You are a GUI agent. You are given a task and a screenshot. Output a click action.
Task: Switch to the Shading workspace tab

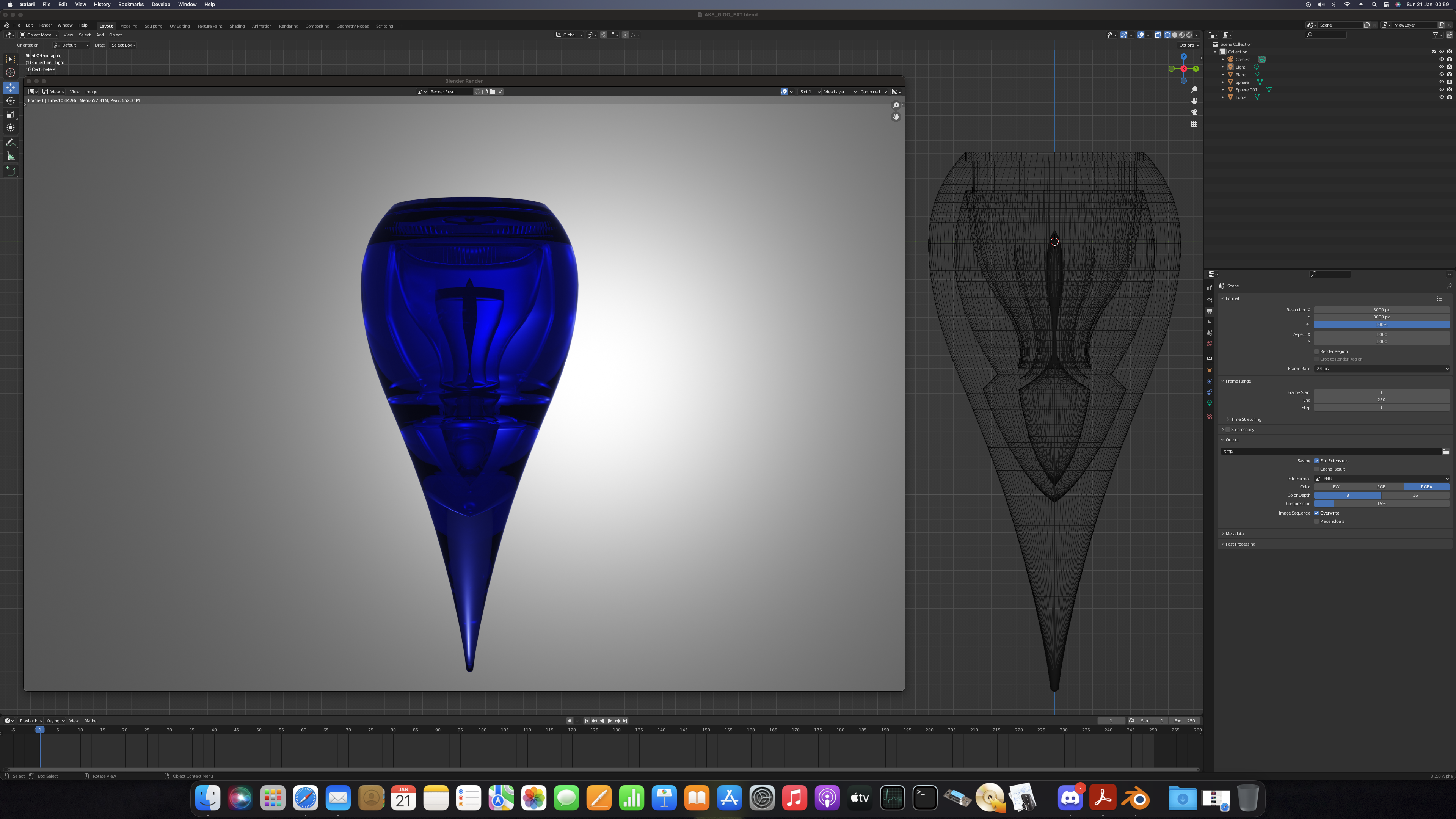click(x=237, y=26)
